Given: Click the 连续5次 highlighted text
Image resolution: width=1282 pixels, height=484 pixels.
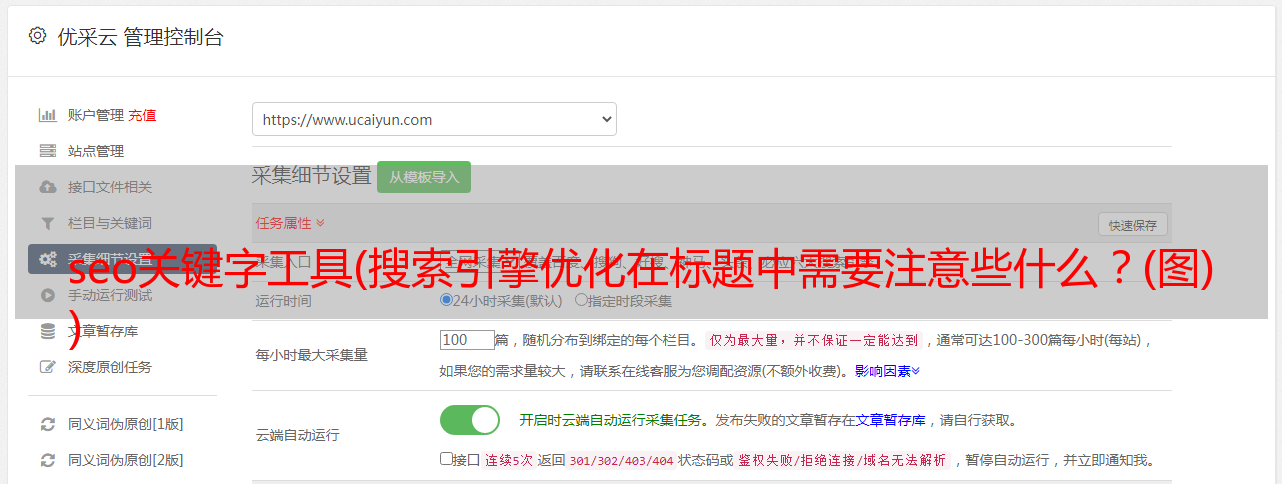Looking at the screenshot, I should click(x=508, y=461).
